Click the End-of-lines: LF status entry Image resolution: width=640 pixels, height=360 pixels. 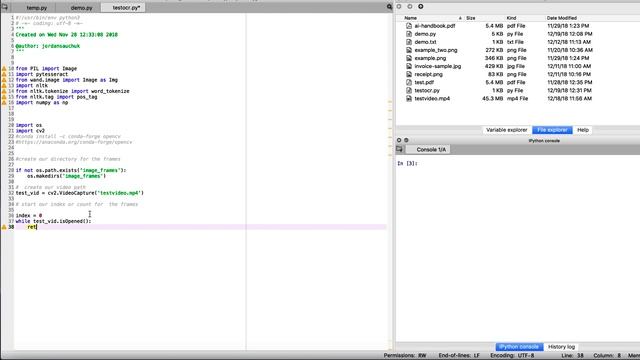[x=459, y=356]
